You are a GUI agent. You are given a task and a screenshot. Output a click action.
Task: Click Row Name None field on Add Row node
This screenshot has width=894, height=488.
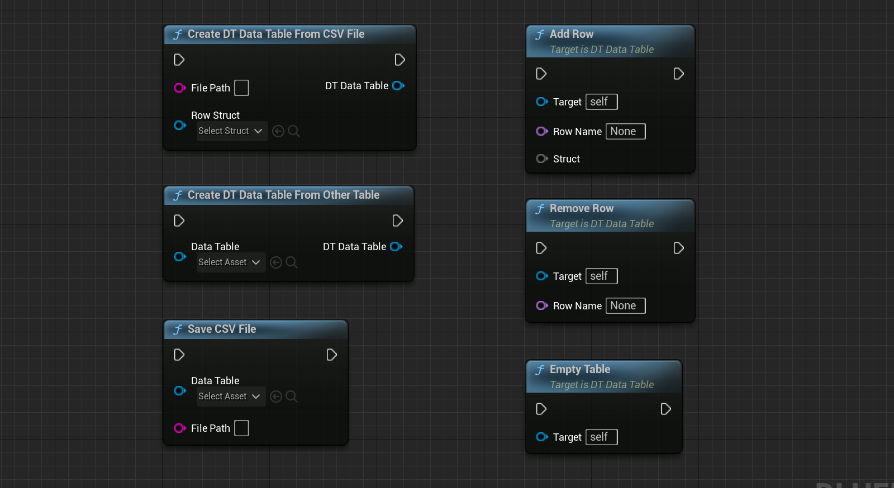625,131
